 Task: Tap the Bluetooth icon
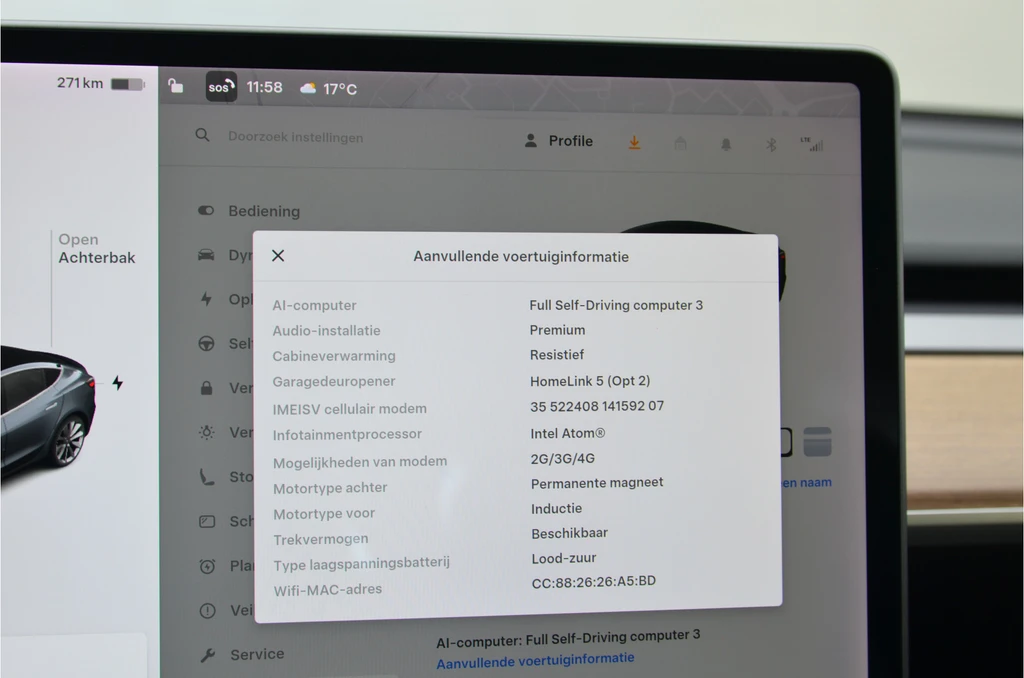(x=771, y=144)
